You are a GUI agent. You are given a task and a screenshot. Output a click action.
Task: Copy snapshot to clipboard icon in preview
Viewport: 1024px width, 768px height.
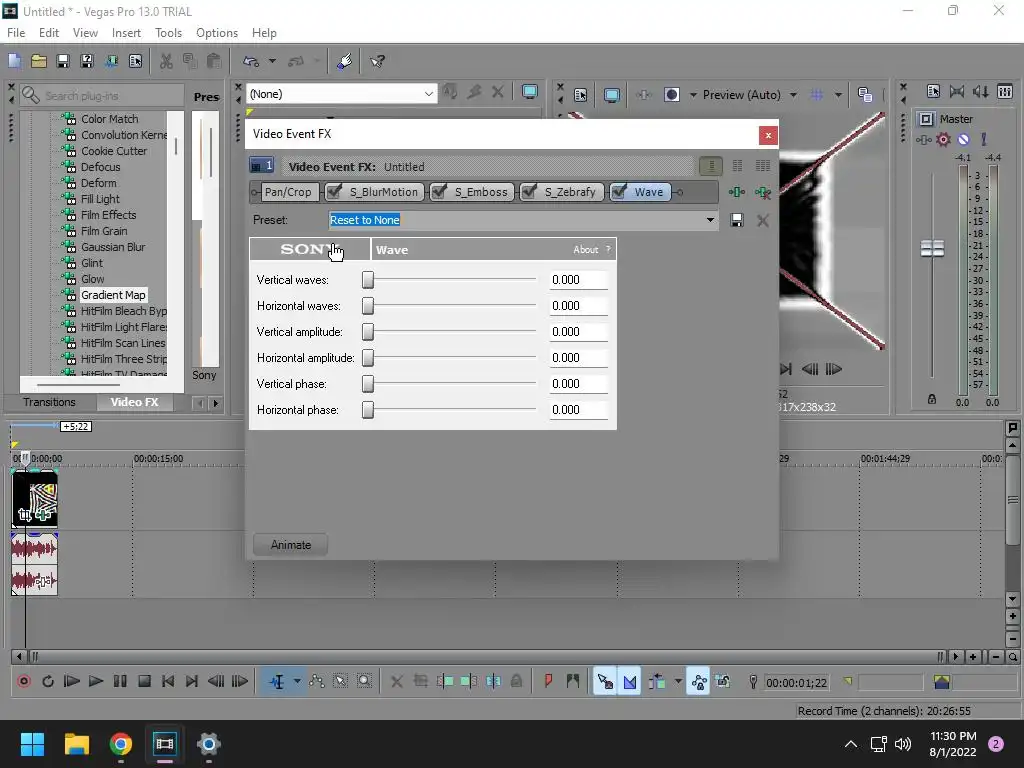click(x=865, y=95)
